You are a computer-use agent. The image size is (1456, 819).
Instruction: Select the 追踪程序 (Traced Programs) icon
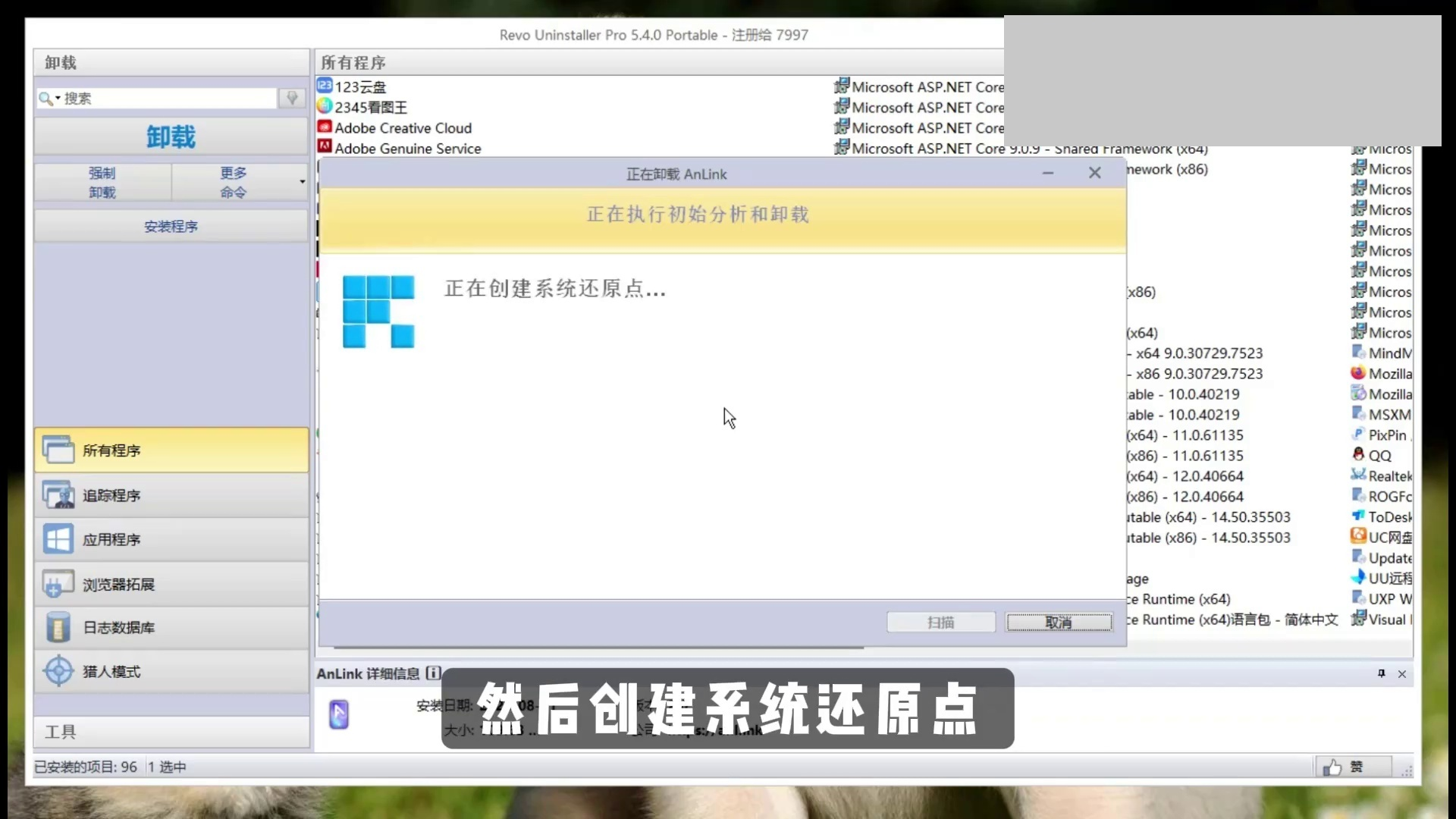(x=57, y=494)
